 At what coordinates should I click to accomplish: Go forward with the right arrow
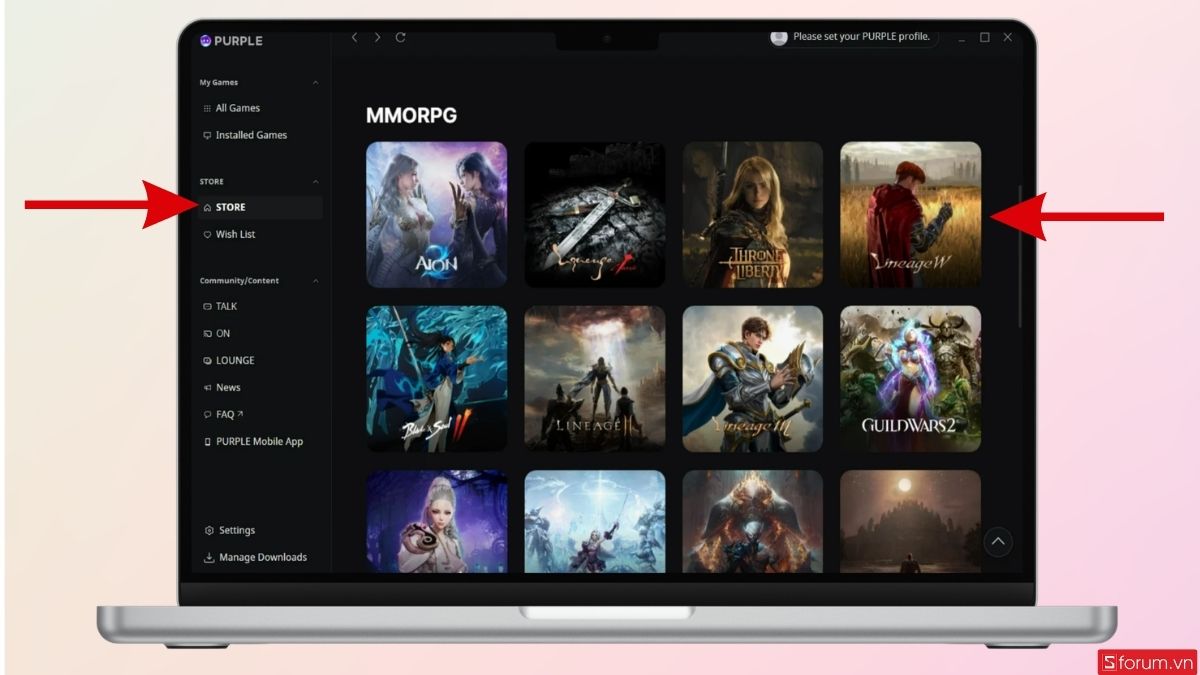coord(377,37)
